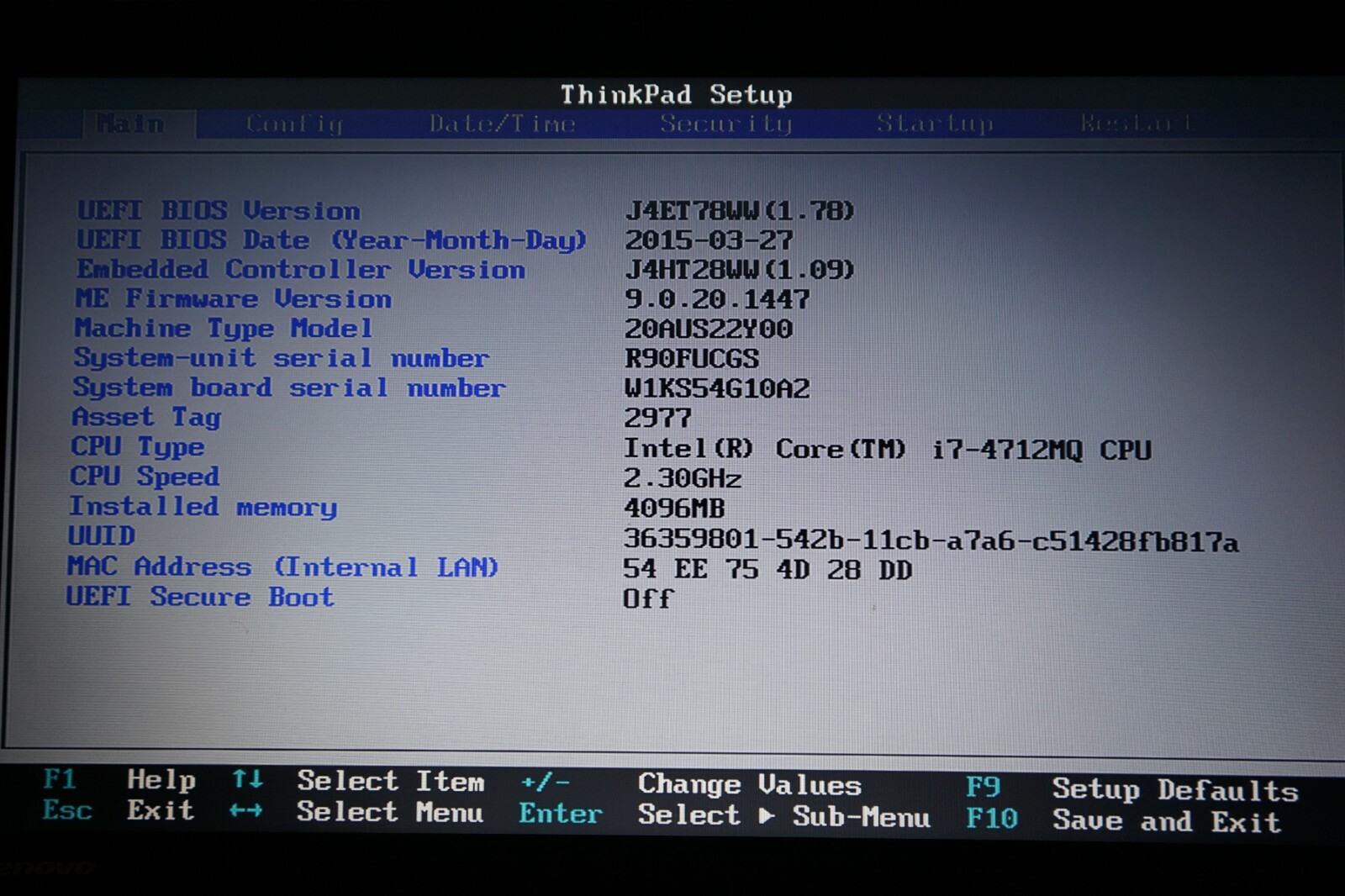
Task: Click Secure Boot value Off
Action: pos(648,599)
